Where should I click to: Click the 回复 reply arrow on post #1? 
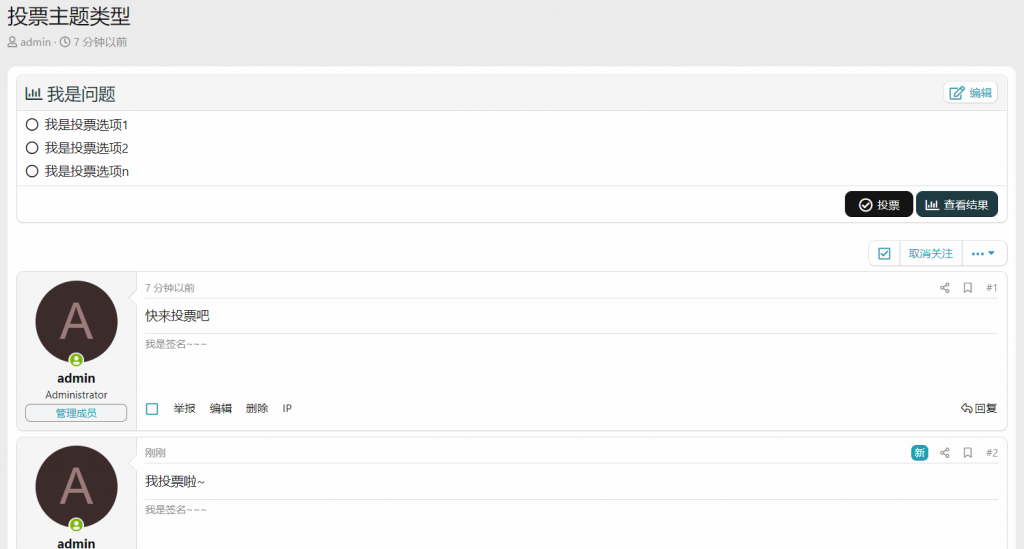coord(979,408)
